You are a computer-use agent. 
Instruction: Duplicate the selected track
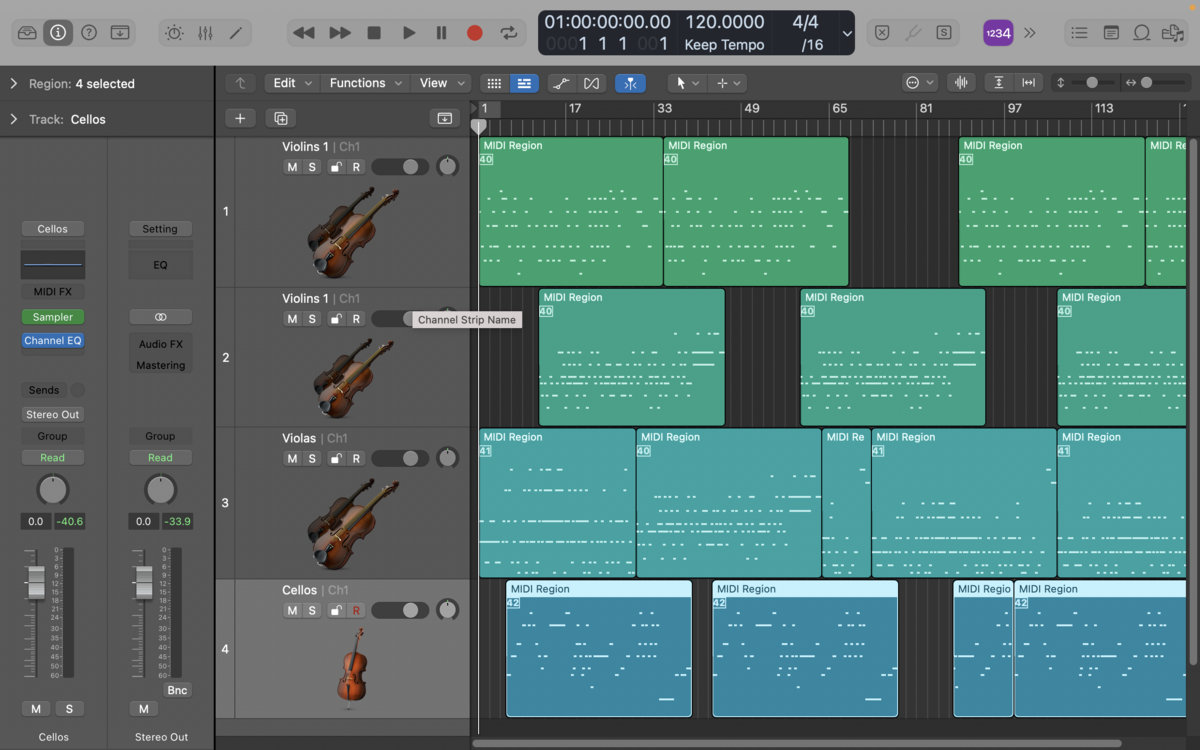[281, 118]
